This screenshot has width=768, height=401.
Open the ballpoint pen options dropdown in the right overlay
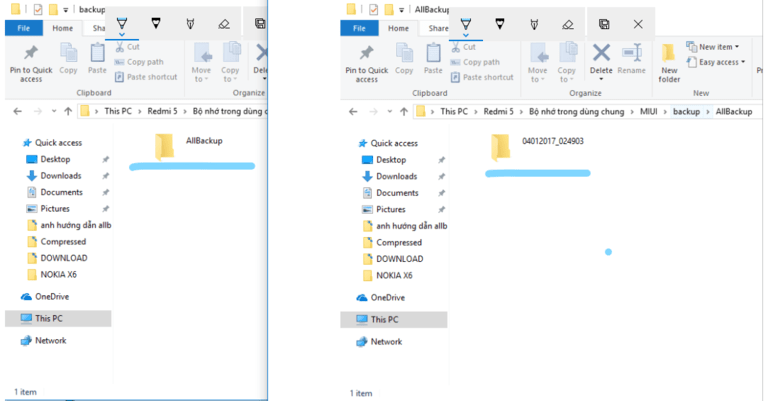coord(466,35)
